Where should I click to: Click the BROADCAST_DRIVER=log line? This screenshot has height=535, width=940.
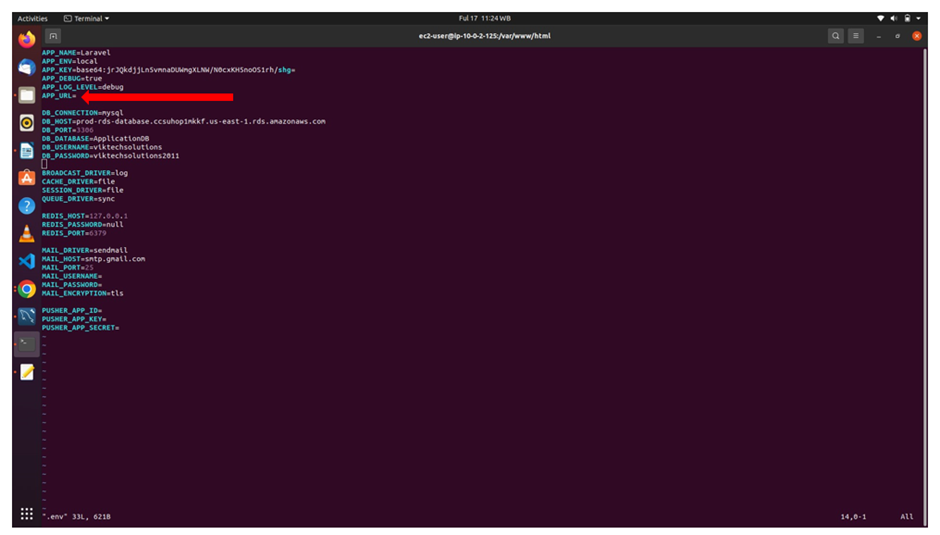(85, 173)
